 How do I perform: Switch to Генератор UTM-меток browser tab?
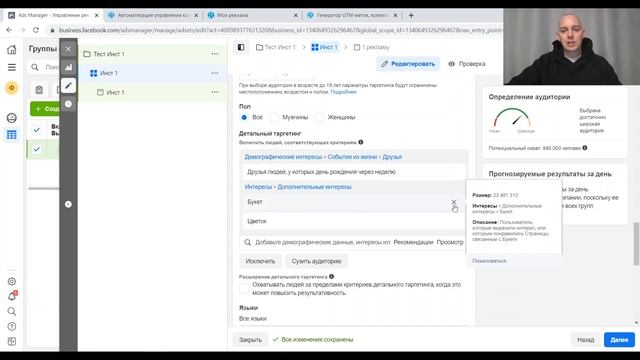tap(352, 15)
